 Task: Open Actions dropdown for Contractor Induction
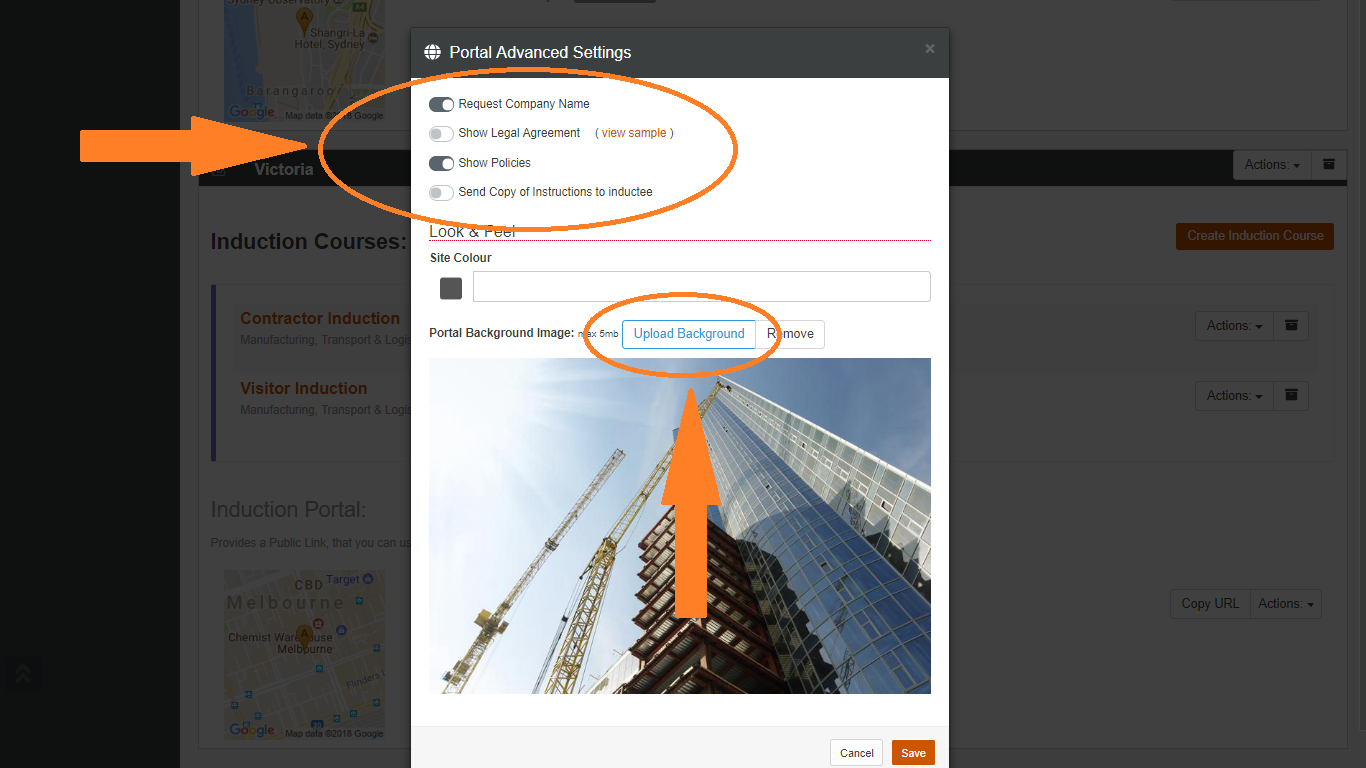[x=1235, y=326]
